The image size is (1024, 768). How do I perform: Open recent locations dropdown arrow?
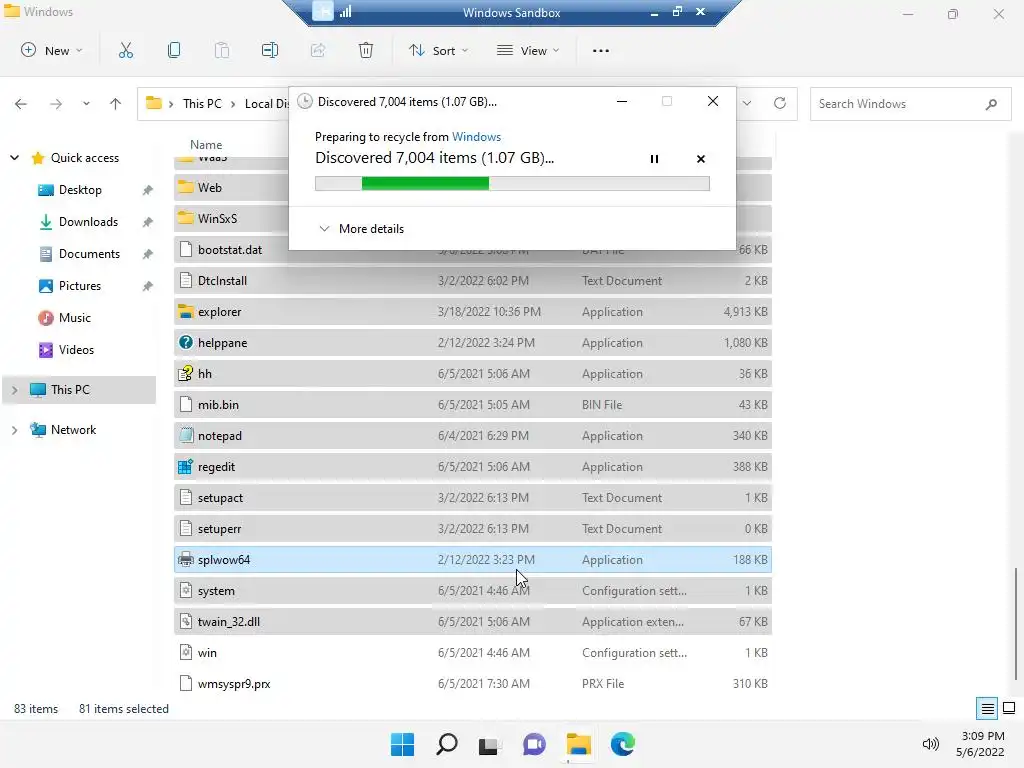click(x=86, y=103)
